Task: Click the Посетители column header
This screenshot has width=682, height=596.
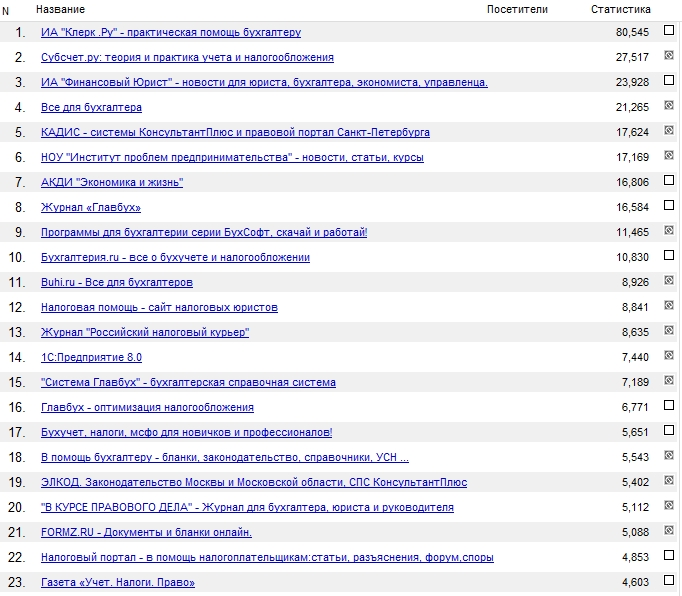Action: point(517,10)
